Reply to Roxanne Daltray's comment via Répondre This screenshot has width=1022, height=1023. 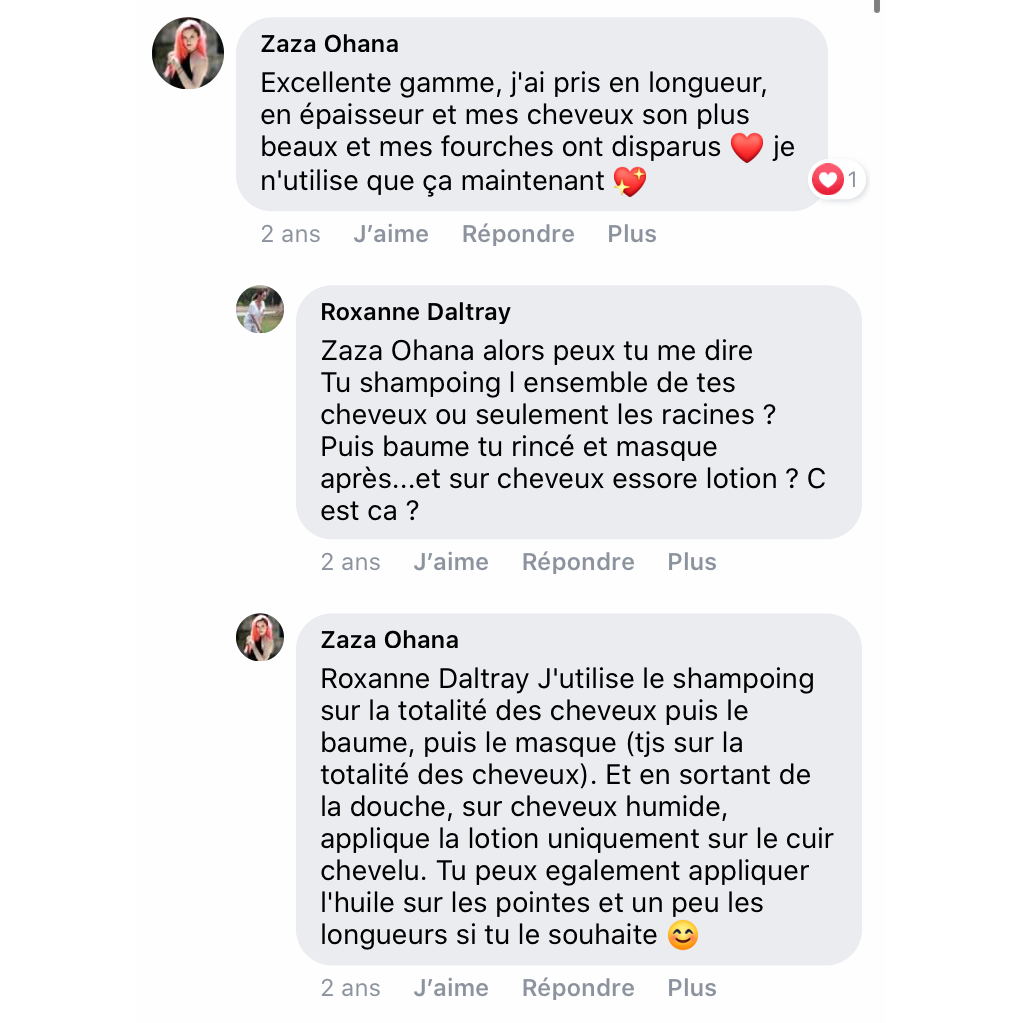pyautogui.click(x=578, y=562)
